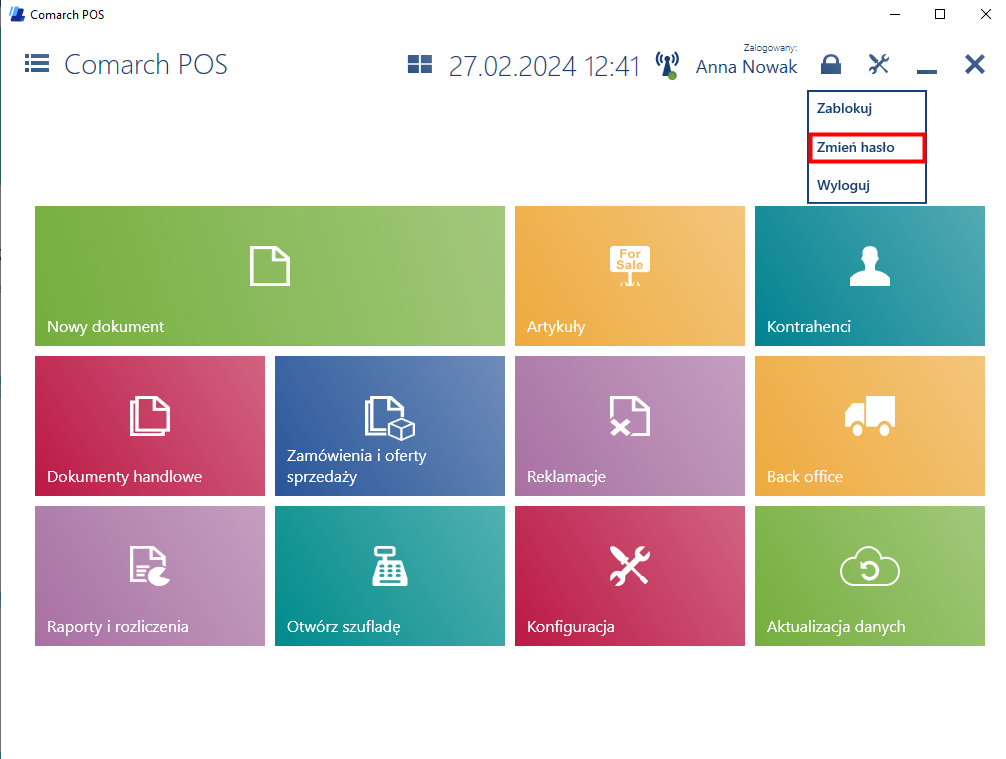This screenshot has height=759, width=1006.
Task: Click the padlock lock icon
Action: tap(831, 64)
